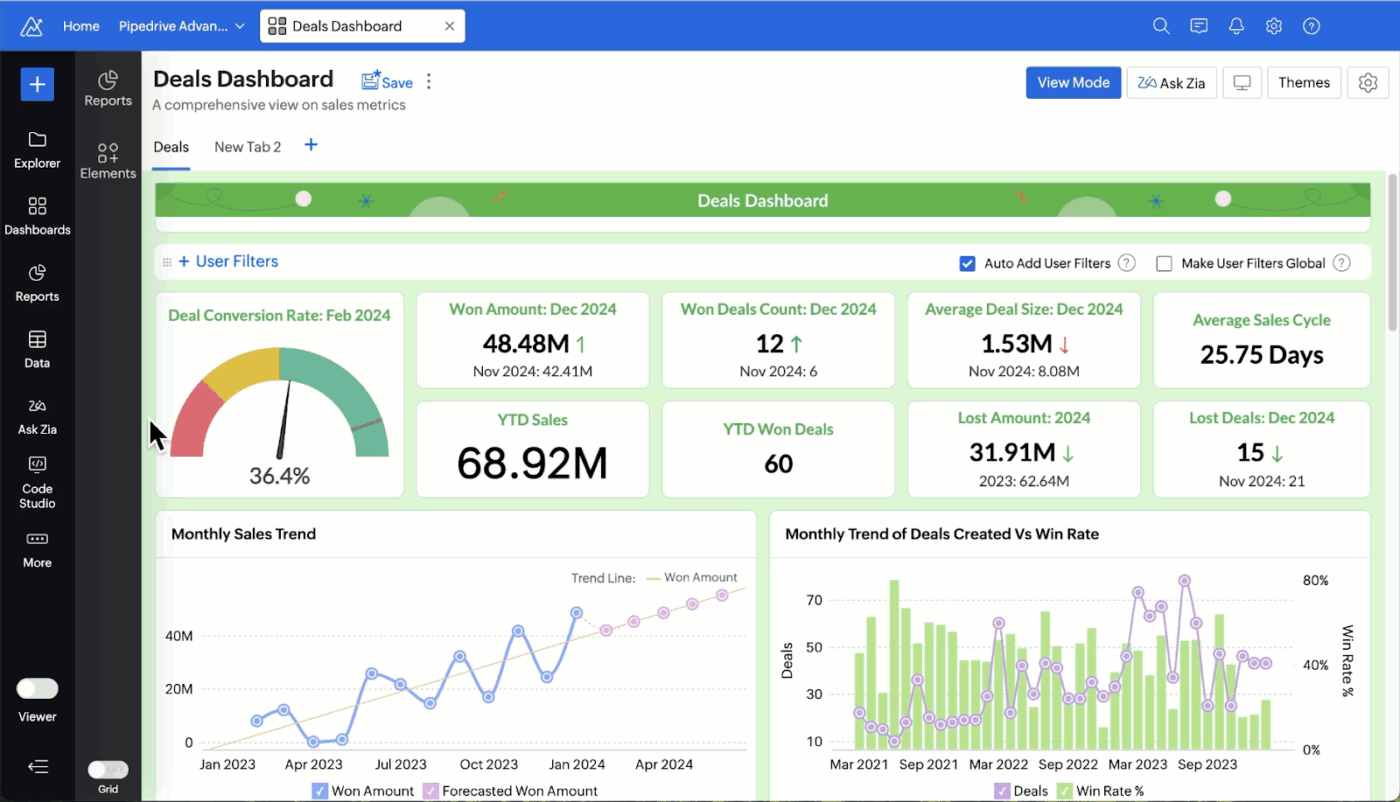Open the Explorer panel
This screenshot has height=802, width=1400.
(36, 150)
